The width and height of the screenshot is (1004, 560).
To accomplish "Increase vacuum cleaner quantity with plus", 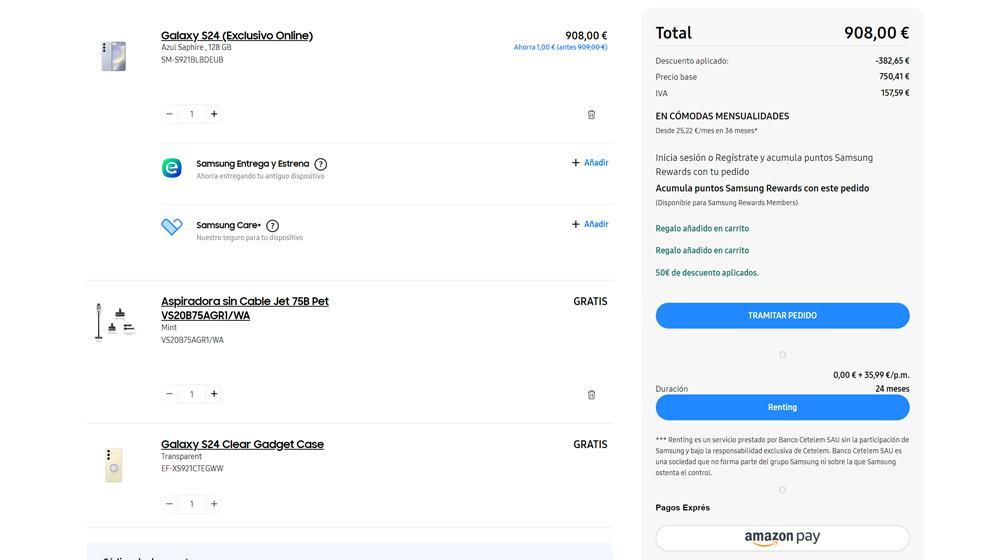I will coord(214,394).
